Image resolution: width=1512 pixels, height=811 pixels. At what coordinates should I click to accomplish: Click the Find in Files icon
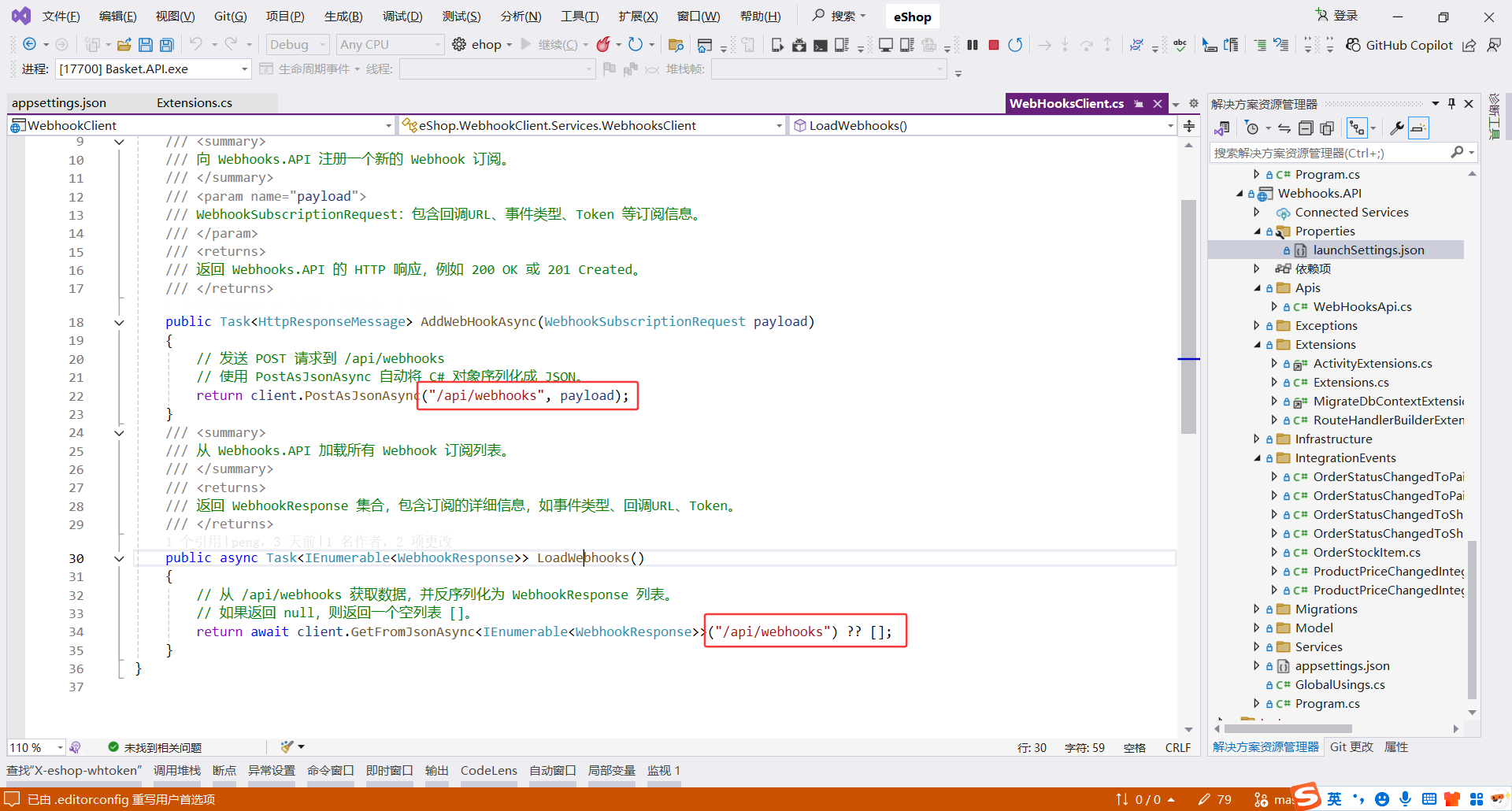[675, 45]
